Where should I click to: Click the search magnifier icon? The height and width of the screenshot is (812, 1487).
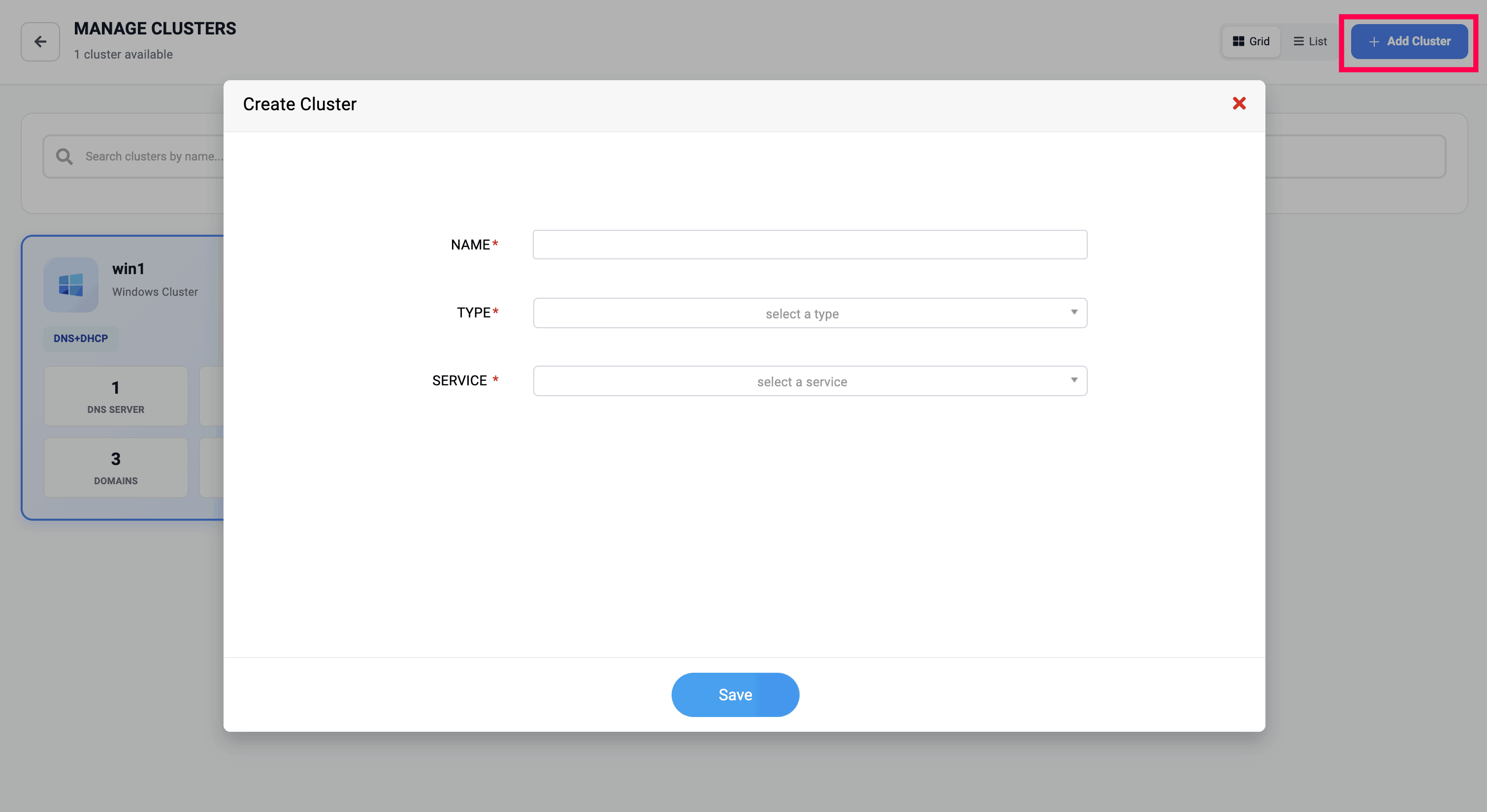[x=64, y=156]
